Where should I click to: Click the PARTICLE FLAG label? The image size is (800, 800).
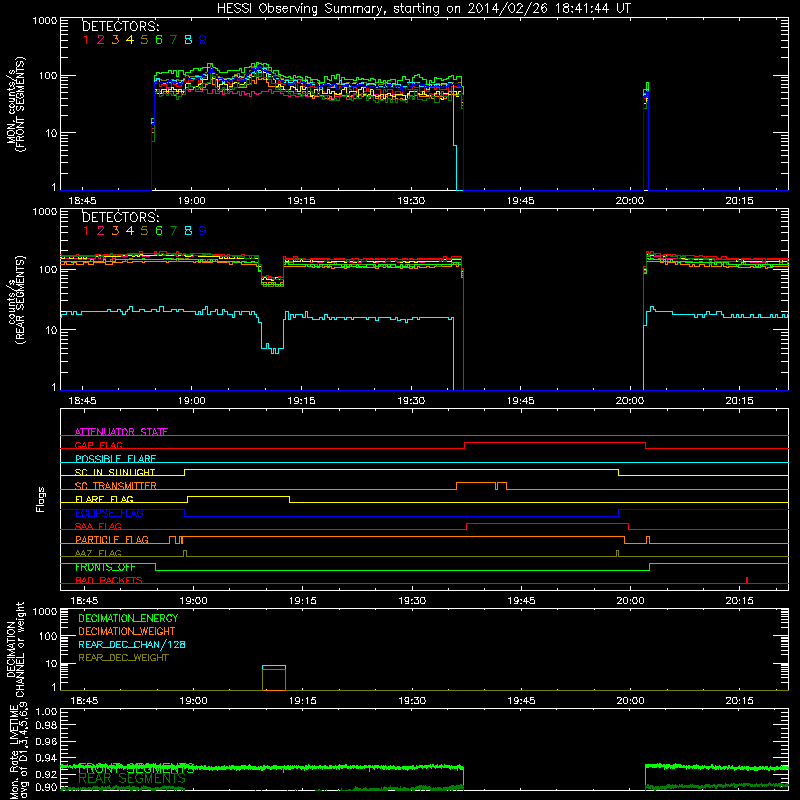[112, 540]
